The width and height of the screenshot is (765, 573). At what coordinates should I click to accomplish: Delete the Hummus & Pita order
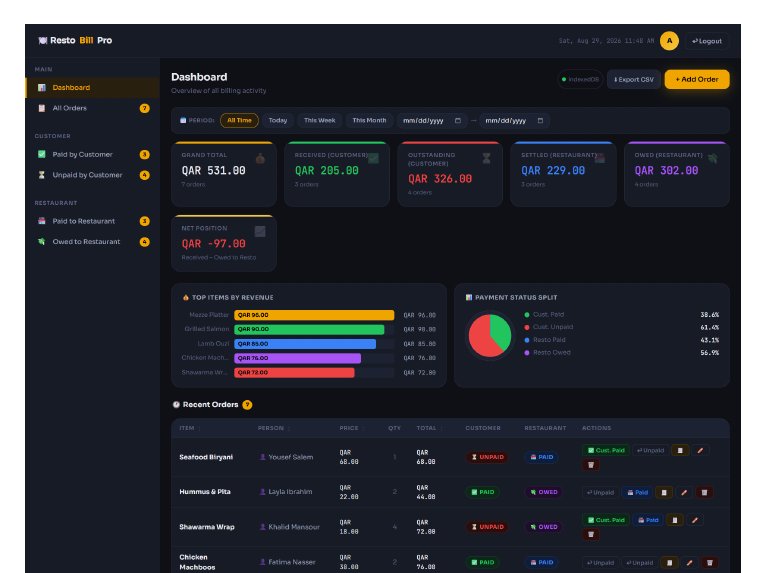pos(704,492)
